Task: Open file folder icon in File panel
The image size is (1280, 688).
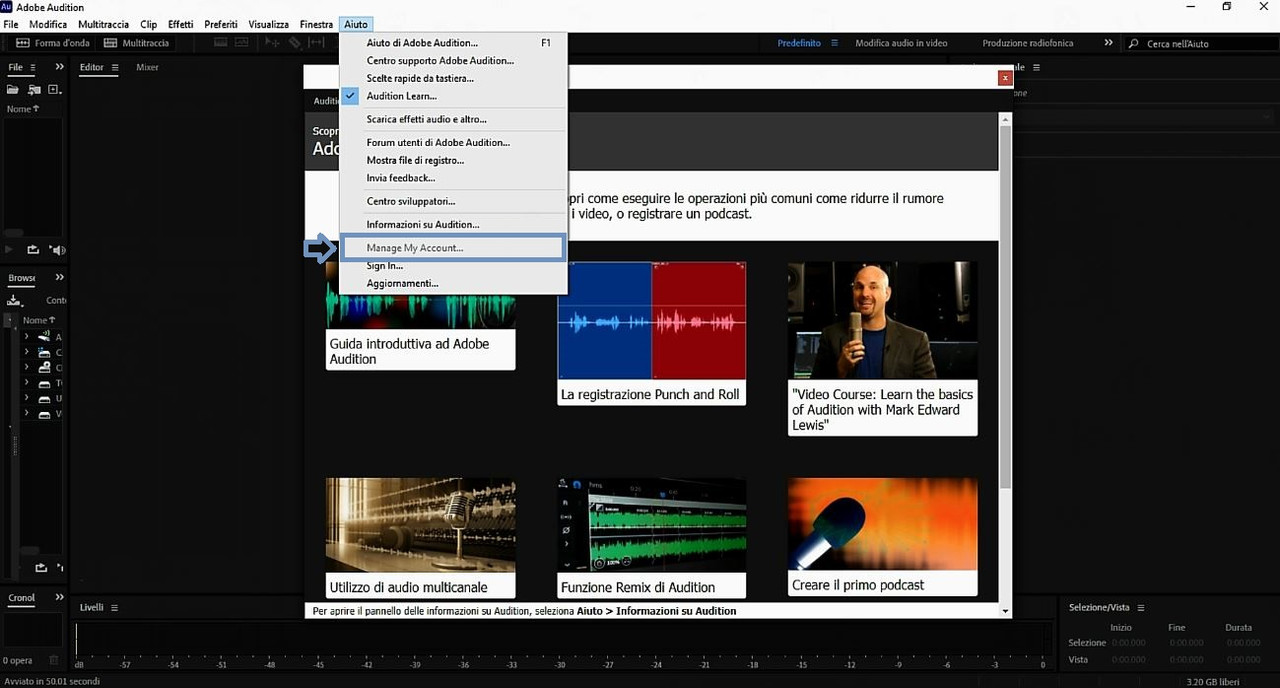Action: tap(14, 90)
